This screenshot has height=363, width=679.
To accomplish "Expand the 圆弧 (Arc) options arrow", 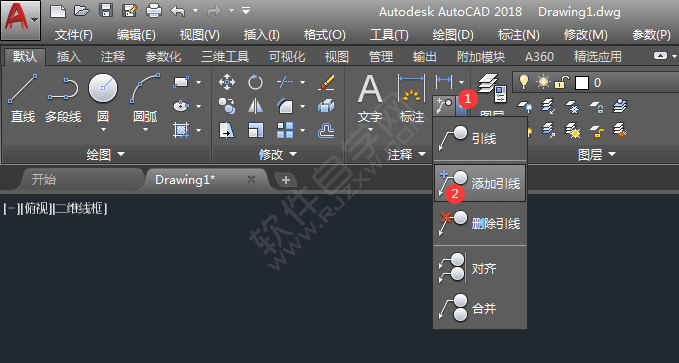I will [145, 130].
